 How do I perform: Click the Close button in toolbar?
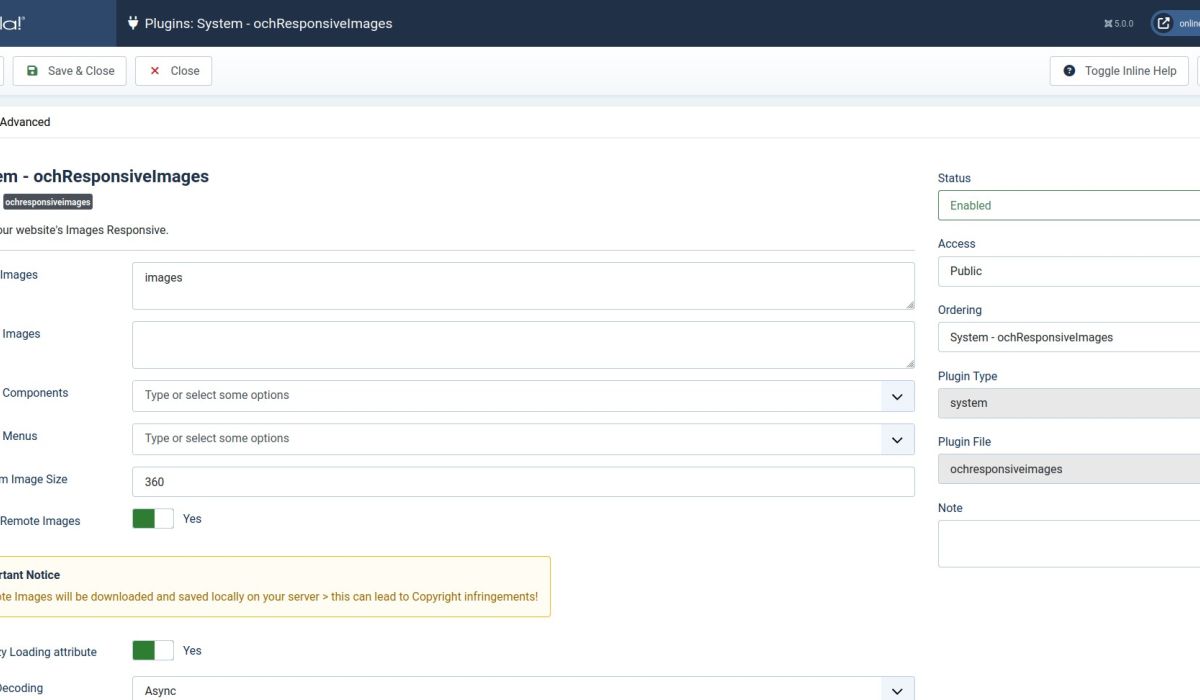[x=174, y=71]
